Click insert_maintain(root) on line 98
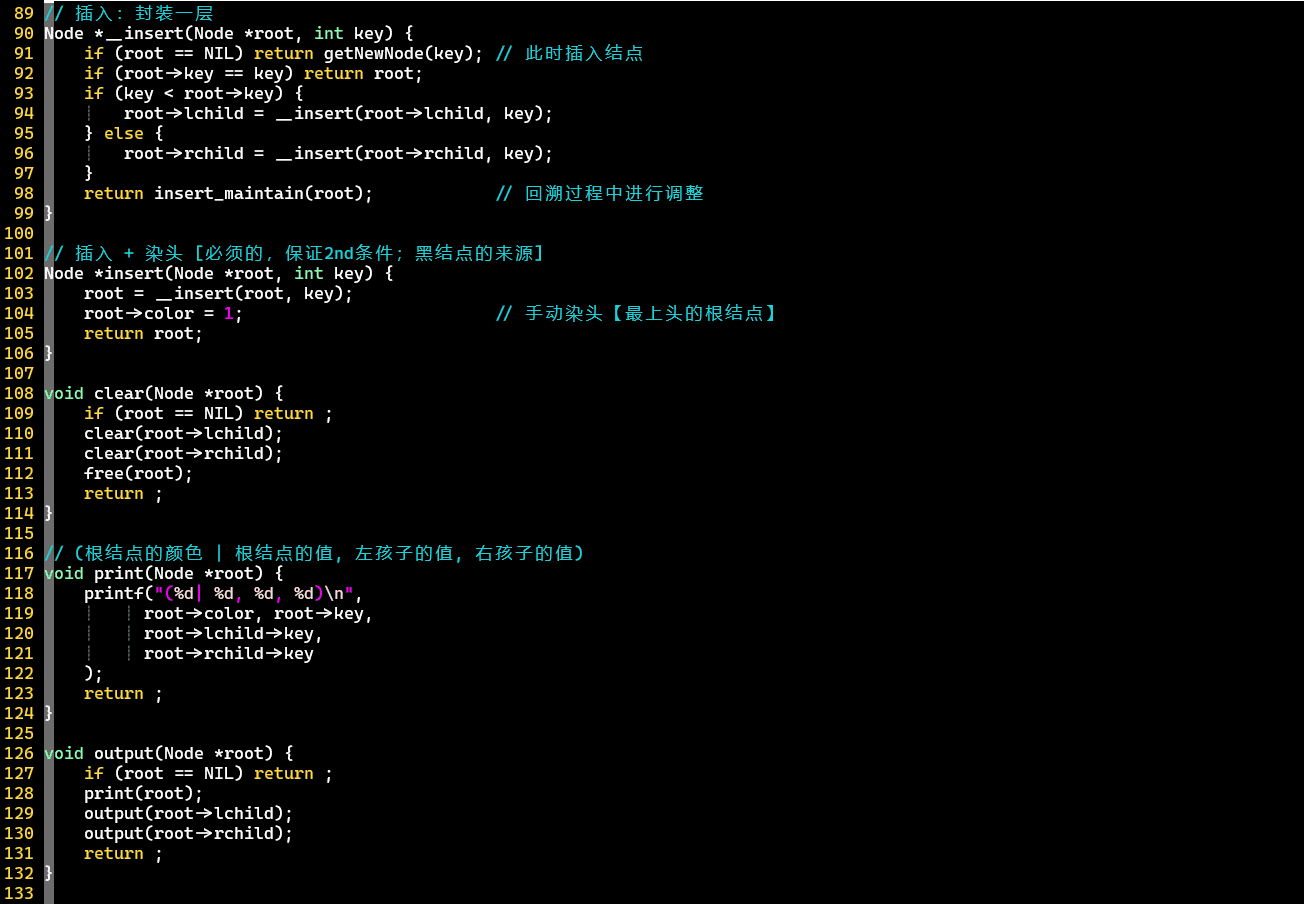 (259, 193)
